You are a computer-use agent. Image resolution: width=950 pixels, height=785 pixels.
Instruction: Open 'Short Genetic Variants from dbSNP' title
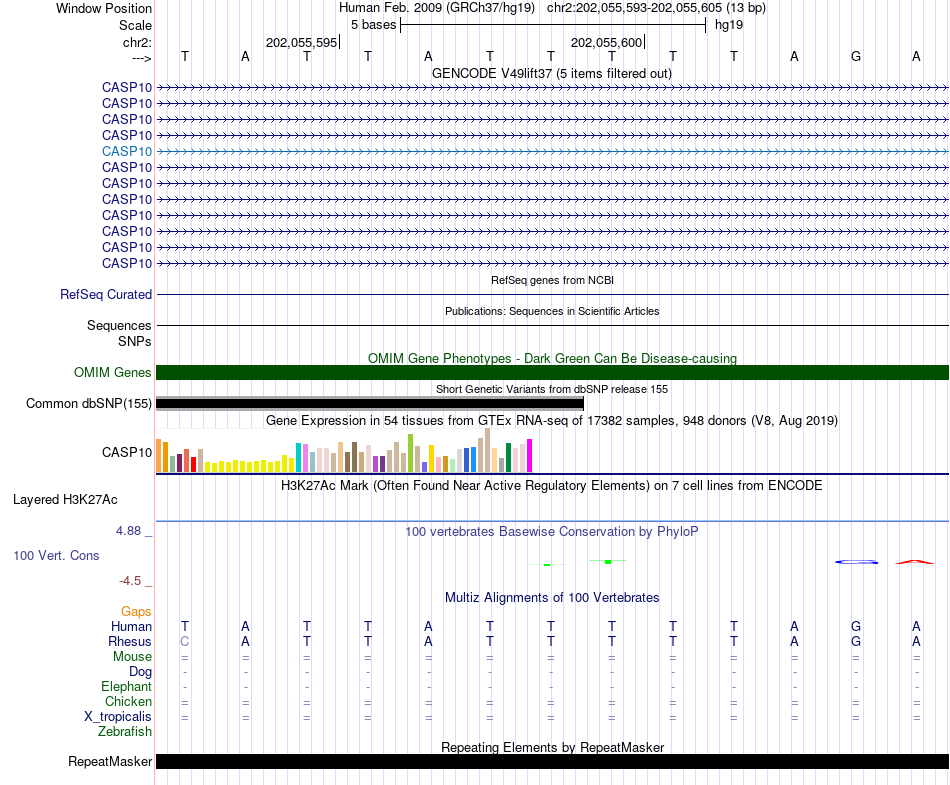pos(552,389)
